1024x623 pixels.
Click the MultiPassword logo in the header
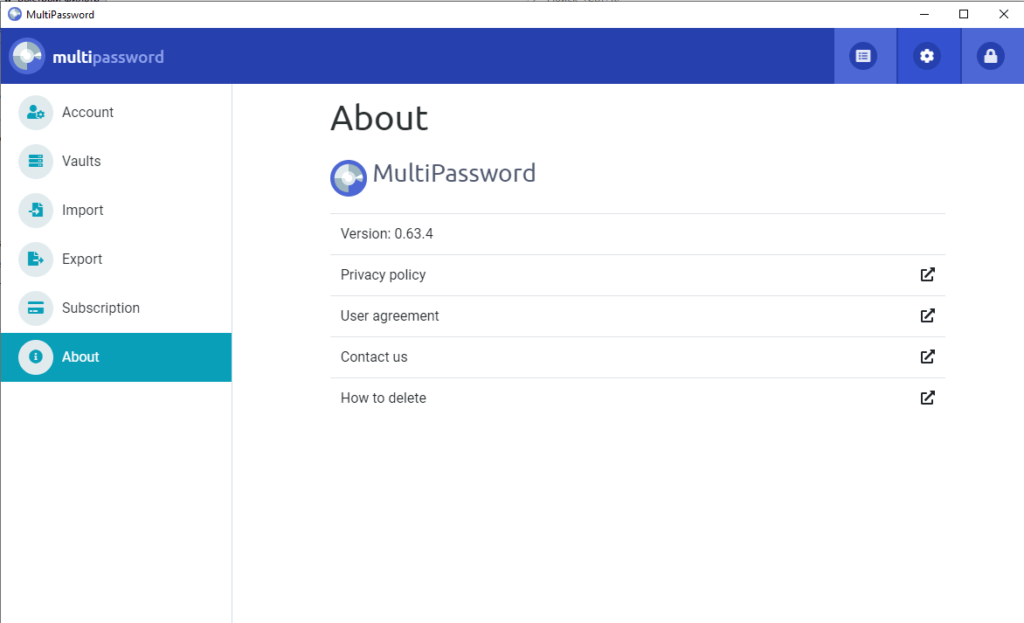click(27, 56)
